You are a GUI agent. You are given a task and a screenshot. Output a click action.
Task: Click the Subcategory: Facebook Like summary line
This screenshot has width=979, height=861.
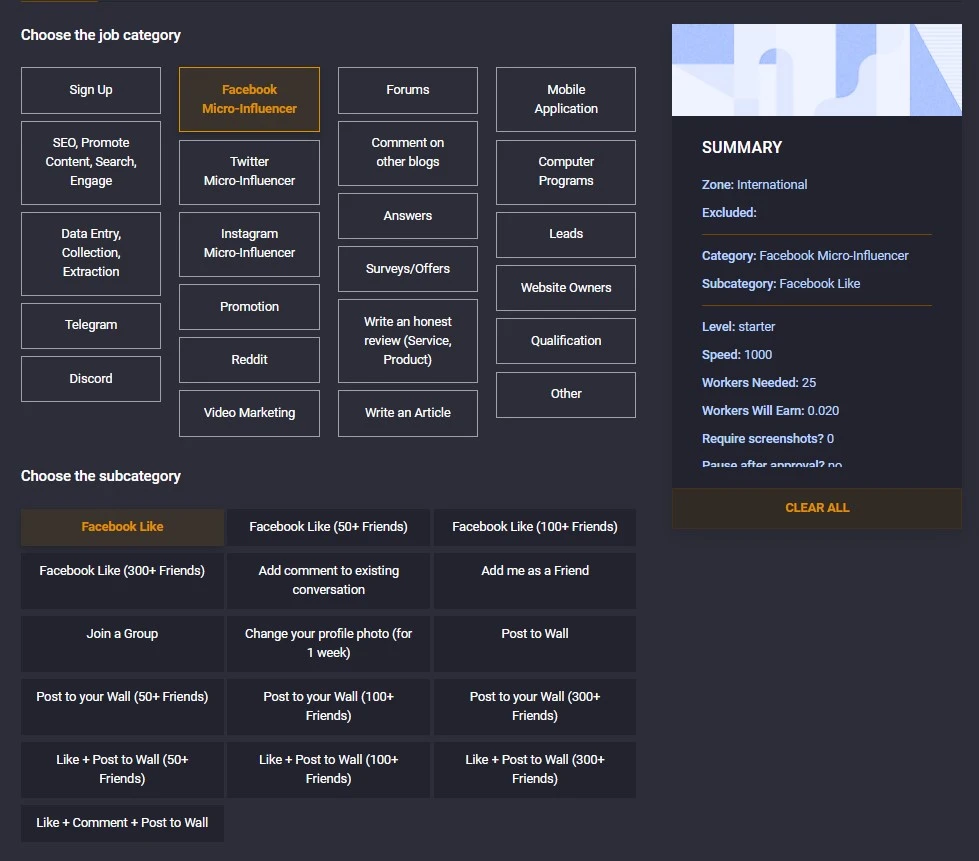pyautogui.click(x=781, y=284)
